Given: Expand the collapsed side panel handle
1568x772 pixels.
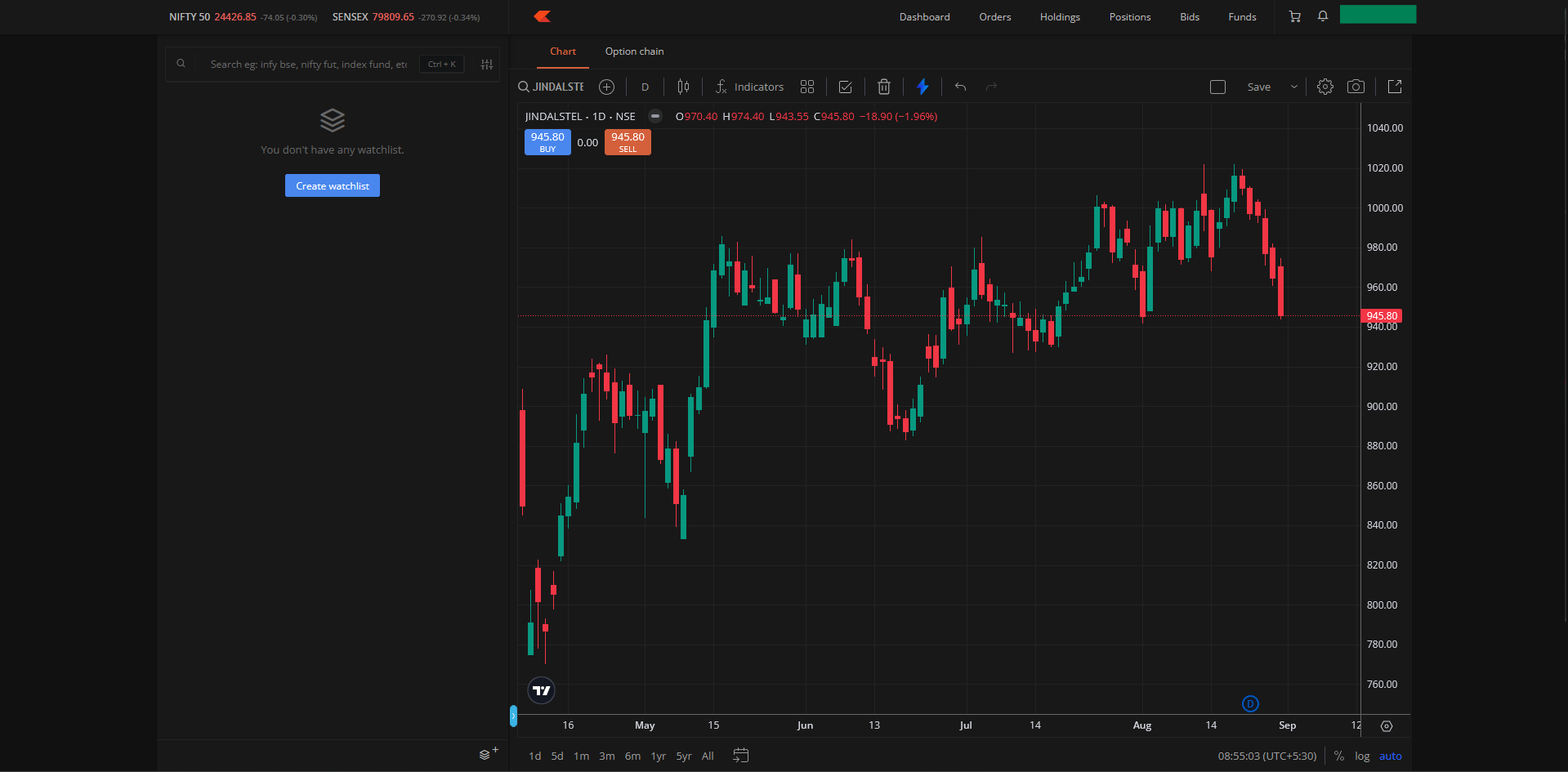Looking at the screenshot, I should [513, 716].
